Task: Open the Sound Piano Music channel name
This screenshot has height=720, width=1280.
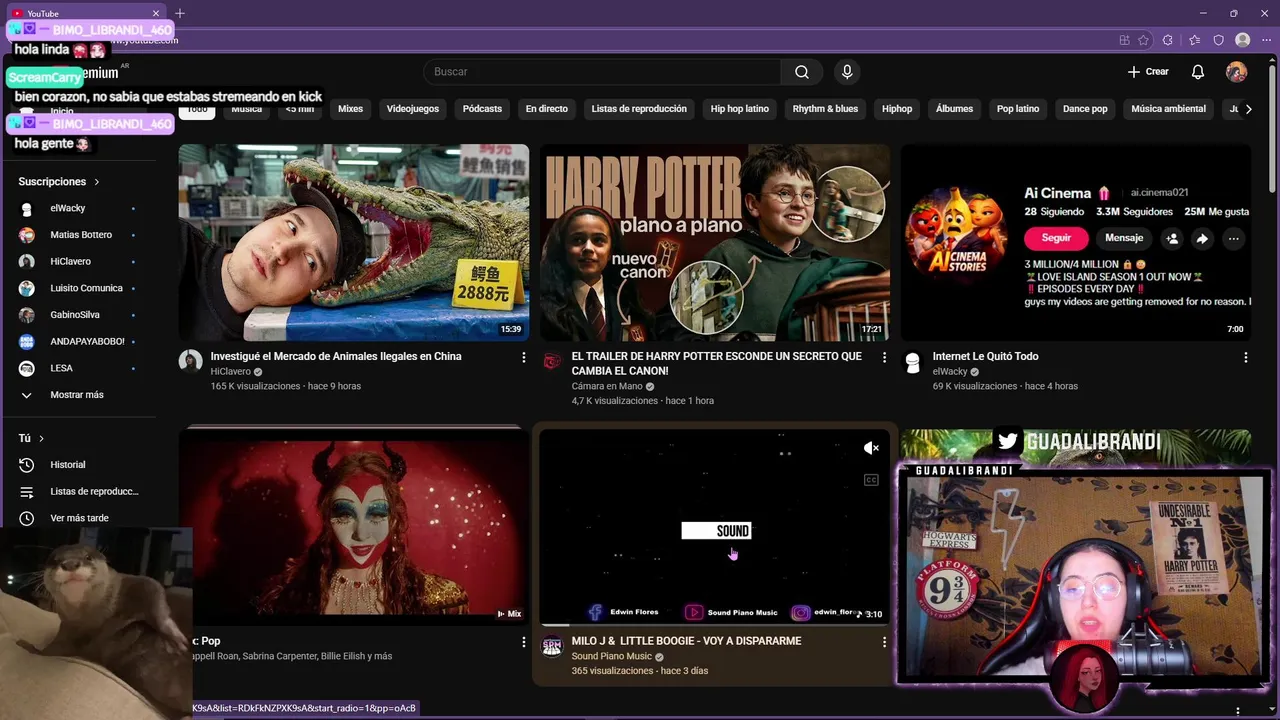Action: tap(611, 656)
